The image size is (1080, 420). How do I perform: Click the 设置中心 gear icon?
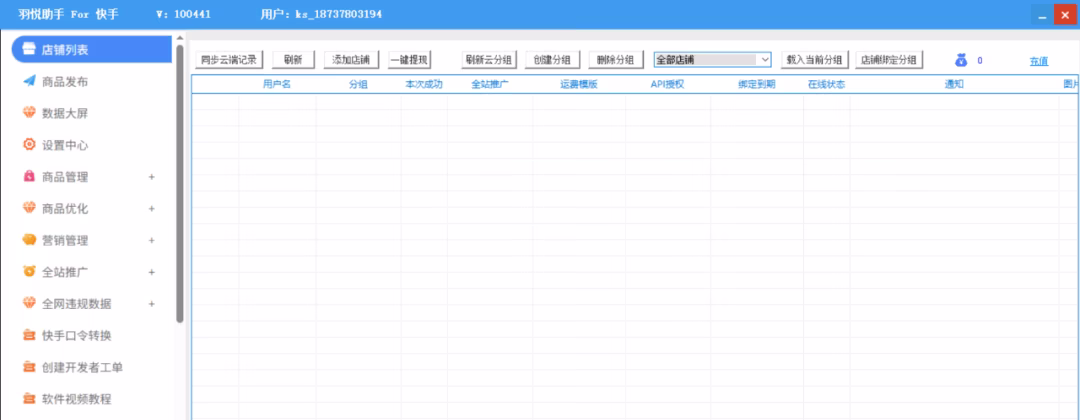pyautogui.click(x=30, y=145)
